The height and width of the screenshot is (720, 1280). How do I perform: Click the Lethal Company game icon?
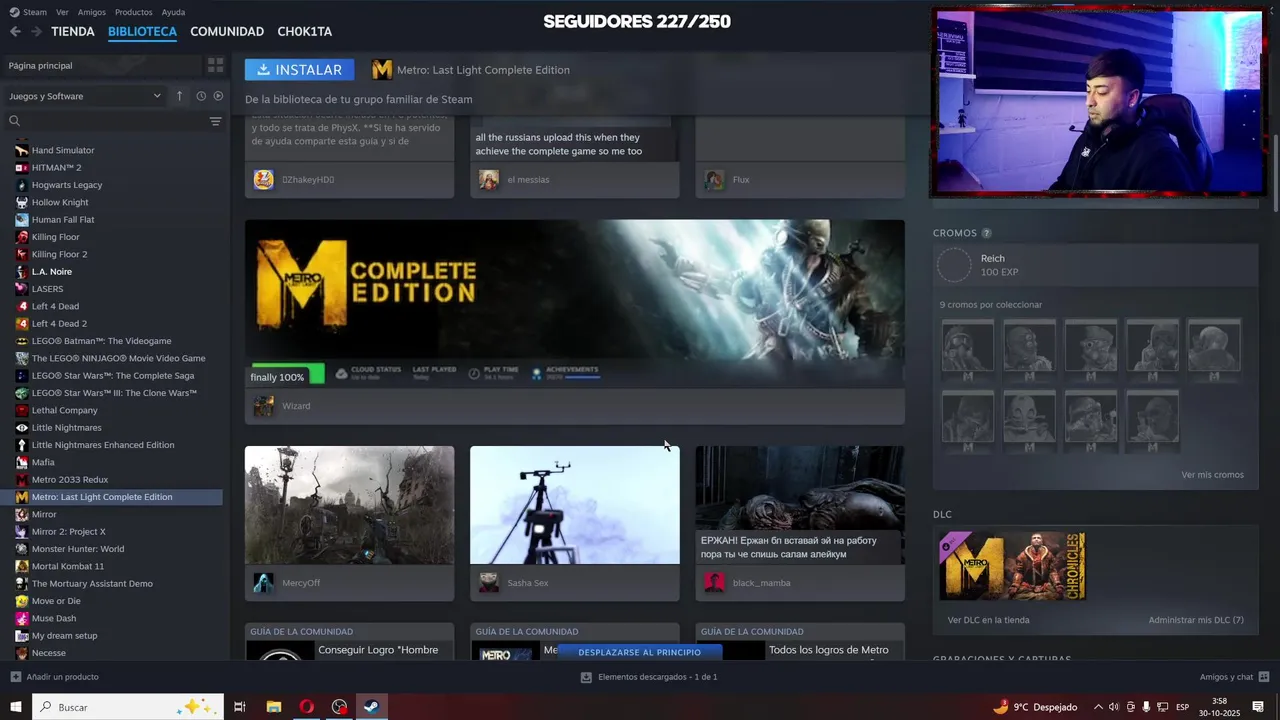[22, 410]
